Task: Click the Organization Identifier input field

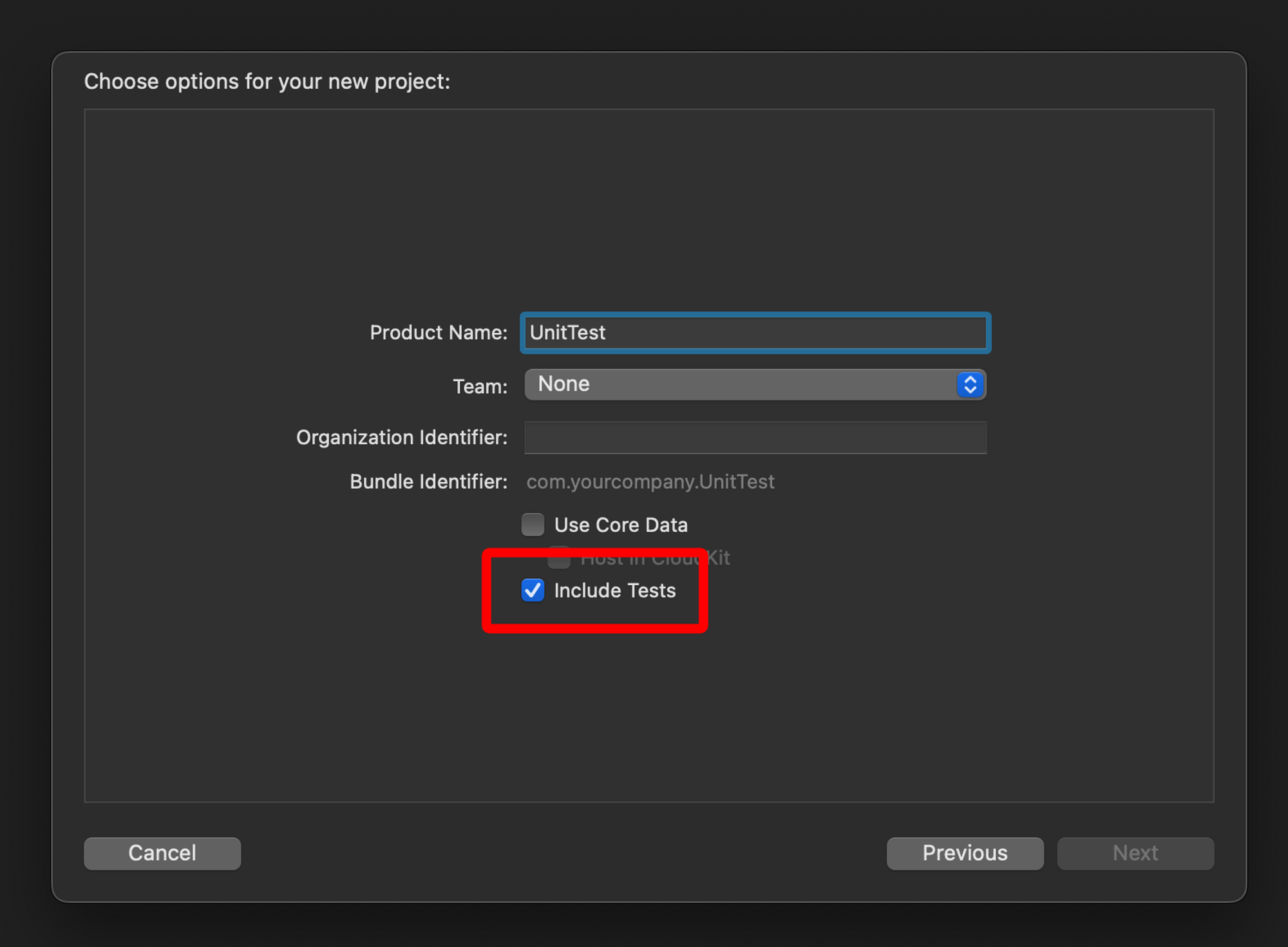Action: 755,438
